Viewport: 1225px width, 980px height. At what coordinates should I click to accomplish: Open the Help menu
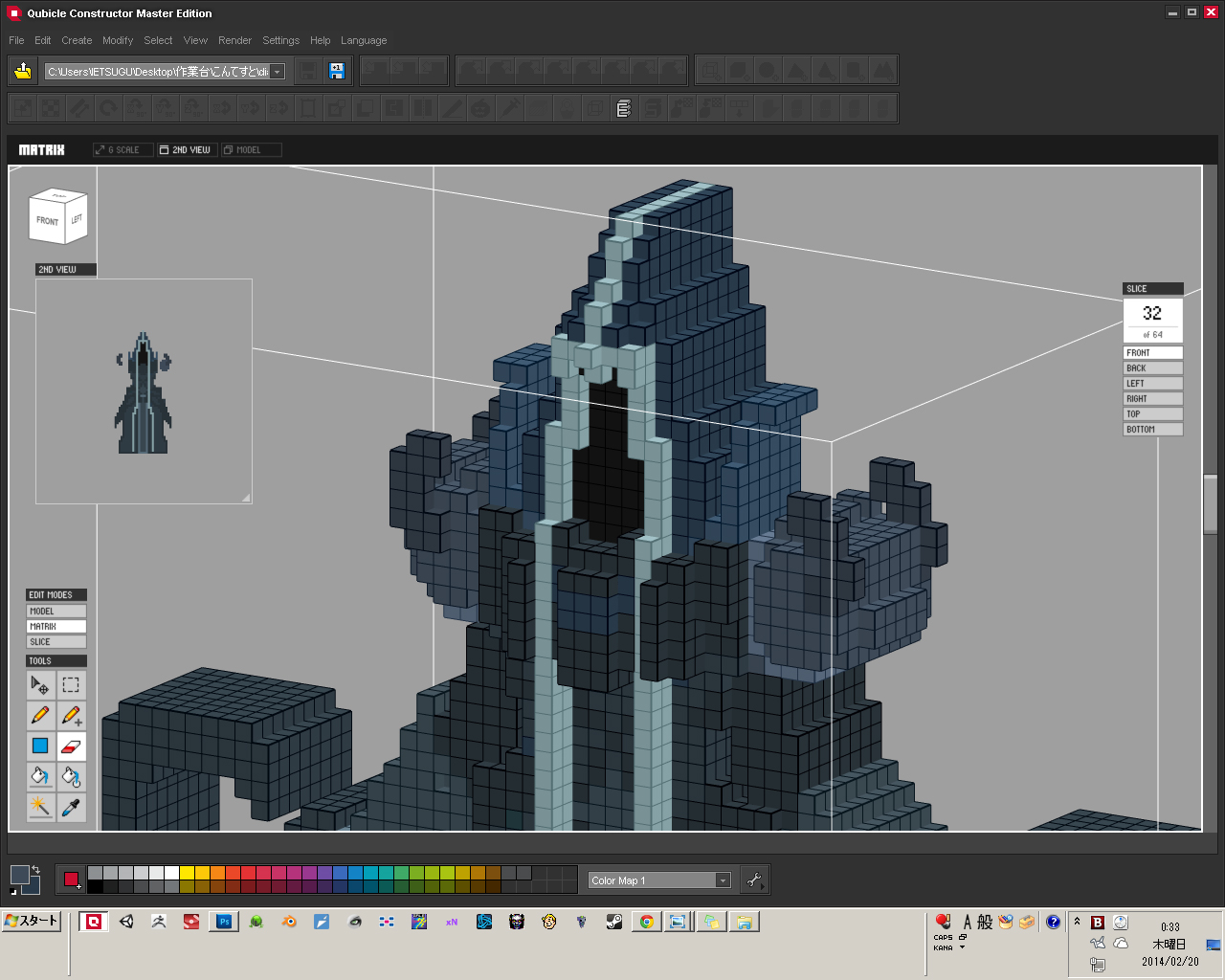pyautogui.click(x=321, y=40)
